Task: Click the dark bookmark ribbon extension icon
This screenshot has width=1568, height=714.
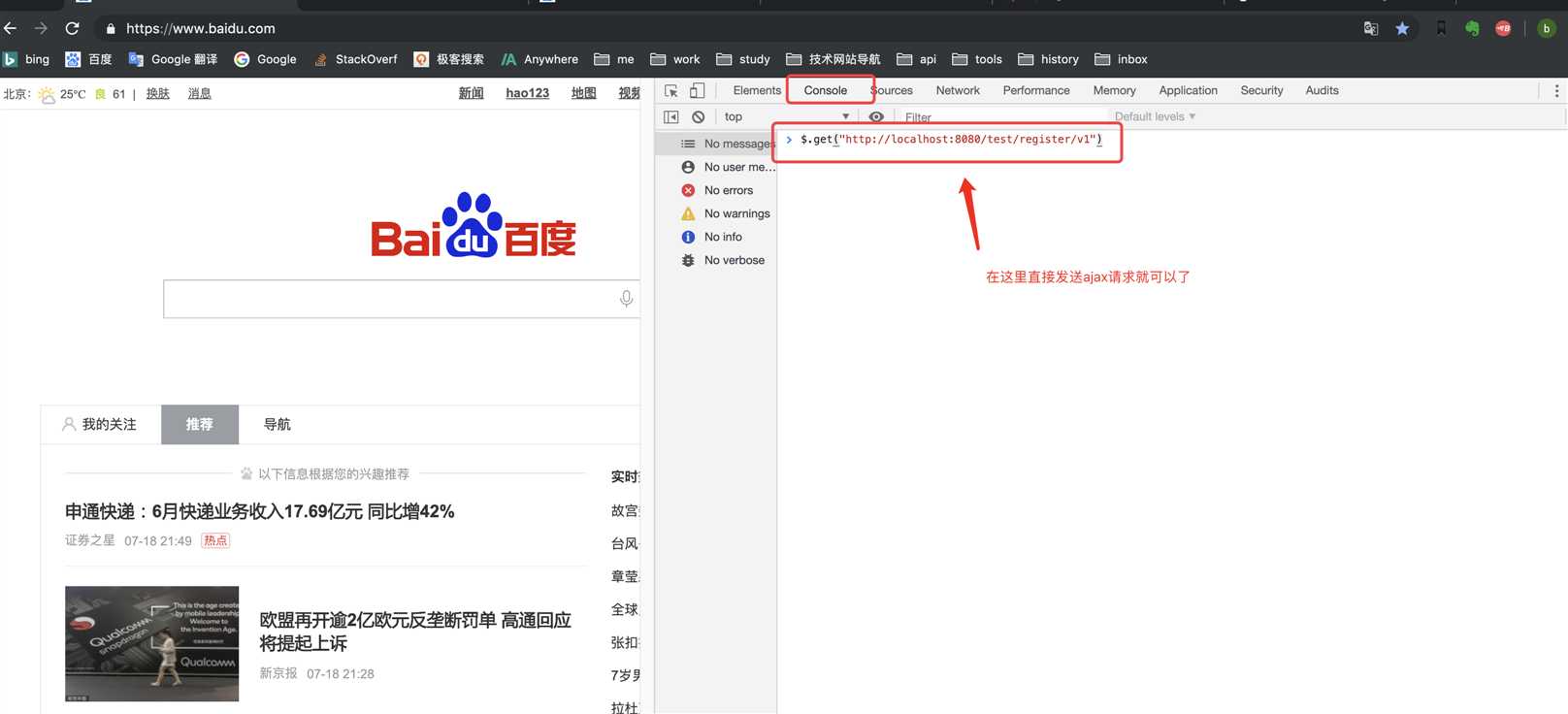Action: pyautogui.click(x=1441, y=28)
